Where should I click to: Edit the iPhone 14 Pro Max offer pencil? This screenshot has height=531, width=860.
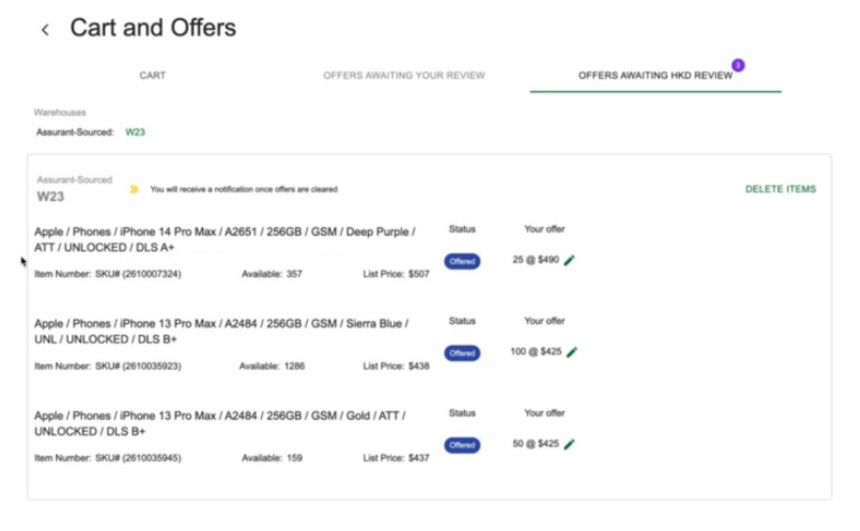[x=570, y=260]
